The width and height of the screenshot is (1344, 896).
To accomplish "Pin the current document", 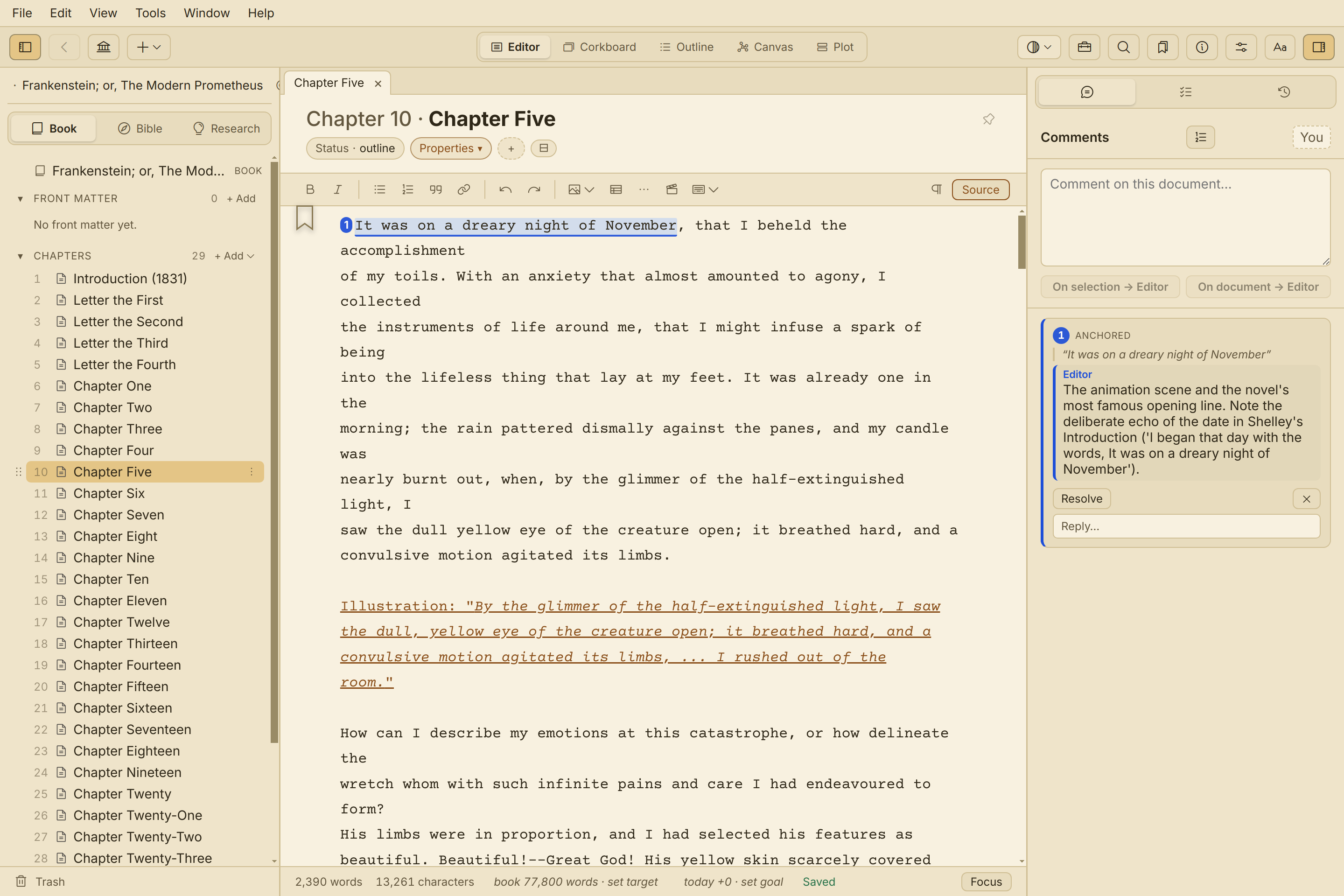I will pyautogui.click(x=988, y=119).
